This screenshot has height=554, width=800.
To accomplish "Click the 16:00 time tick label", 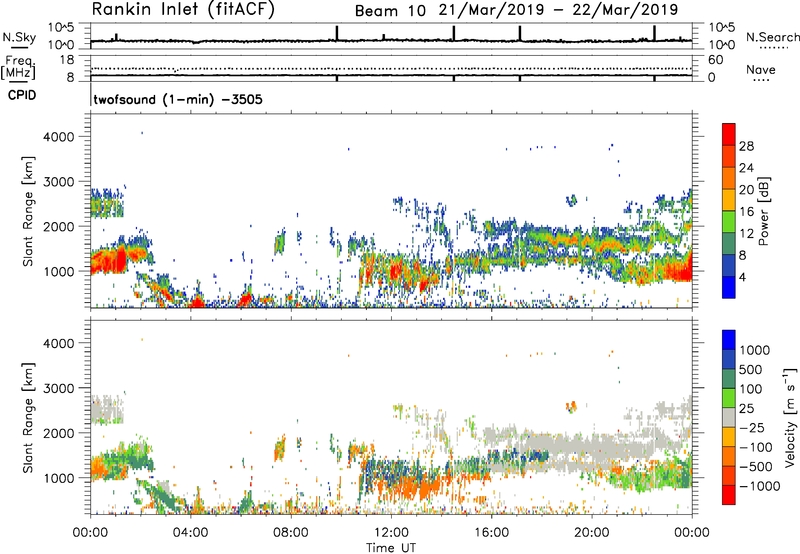I will click(491, 533).
